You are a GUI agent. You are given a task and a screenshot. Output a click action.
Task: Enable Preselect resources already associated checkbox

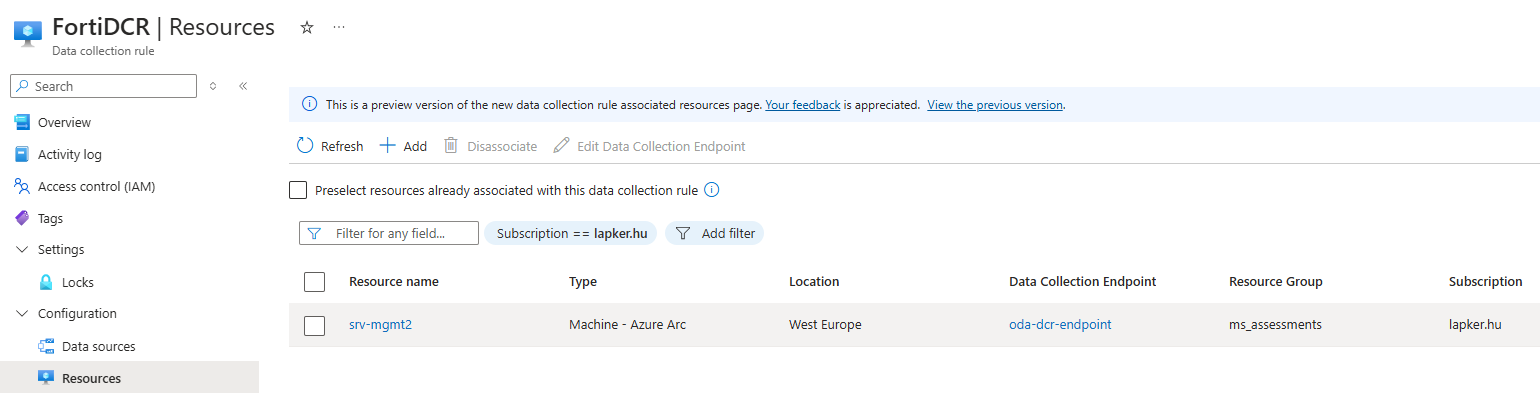298,190
